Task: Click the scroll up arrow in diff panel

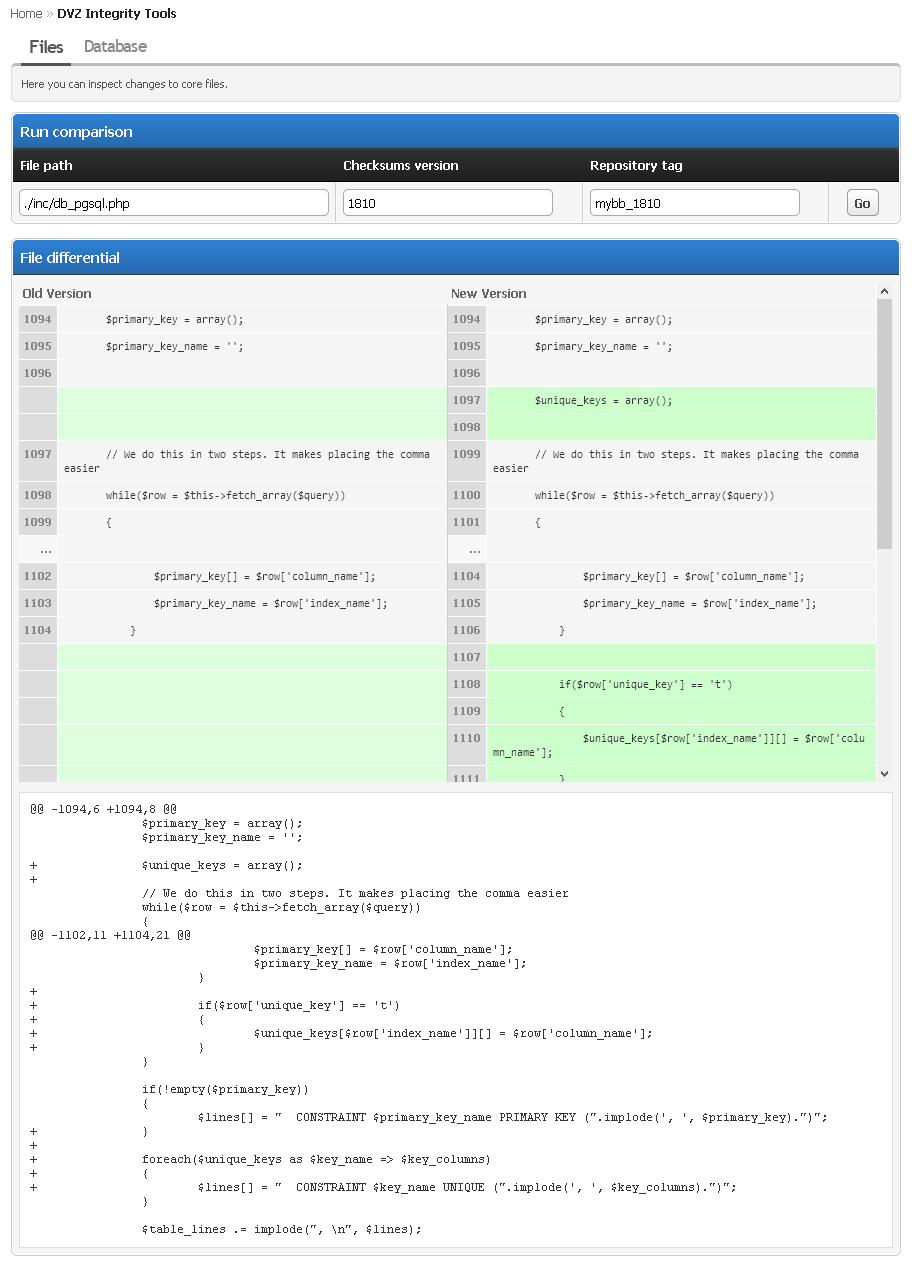Action: pyautogui.click(x=884, y=291)
